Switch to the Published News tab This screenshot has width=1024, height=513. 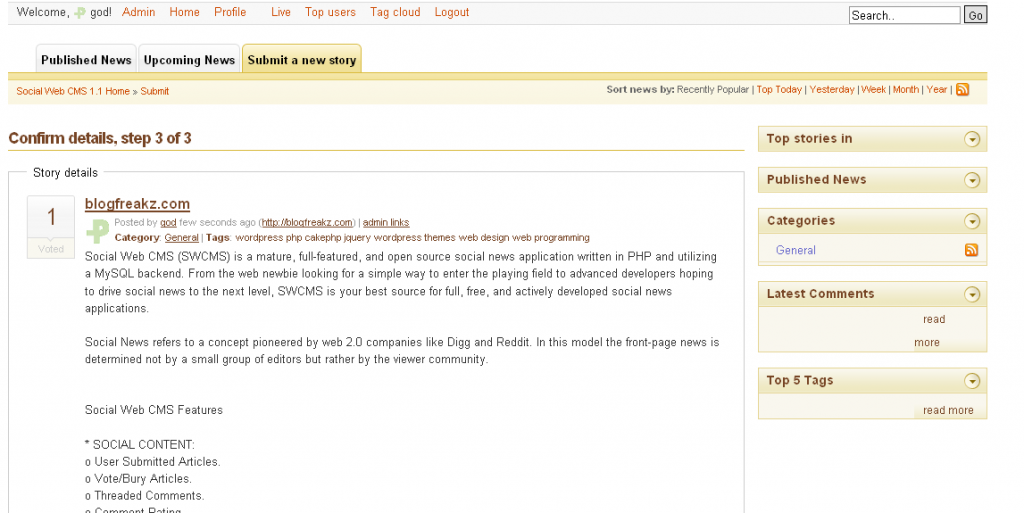[x=86, y=60]
